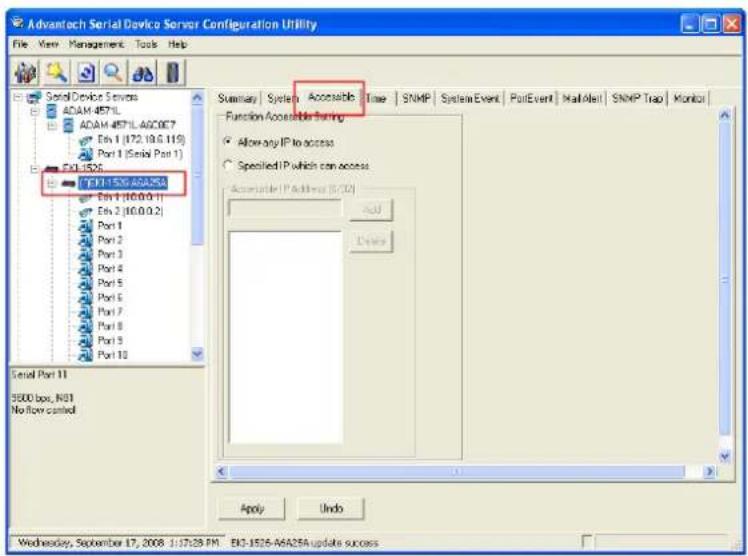Switch to the Time tab

click(x=377, y=99)
